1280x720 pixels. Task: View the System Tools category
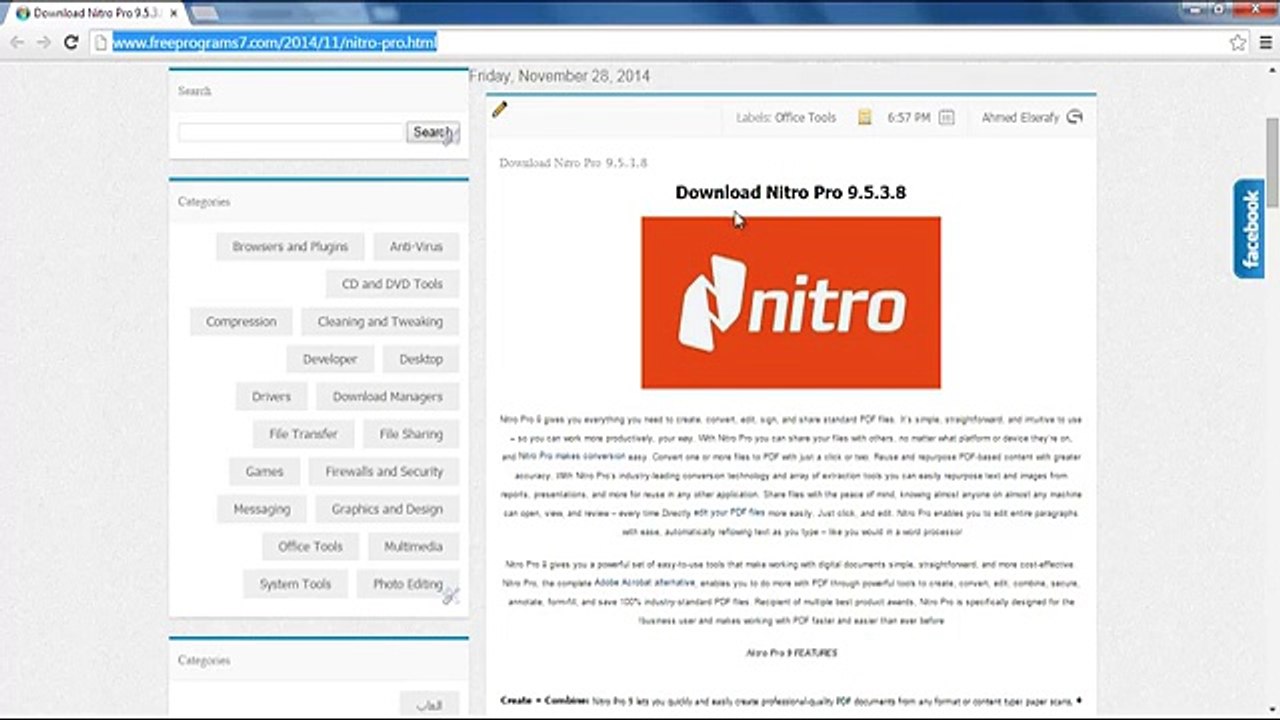coord(295,584)
